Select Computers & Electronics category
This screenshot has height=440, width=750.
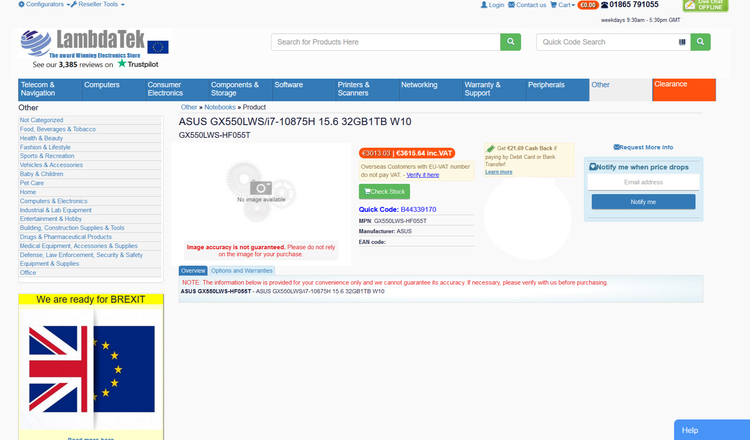click(53, 201)
